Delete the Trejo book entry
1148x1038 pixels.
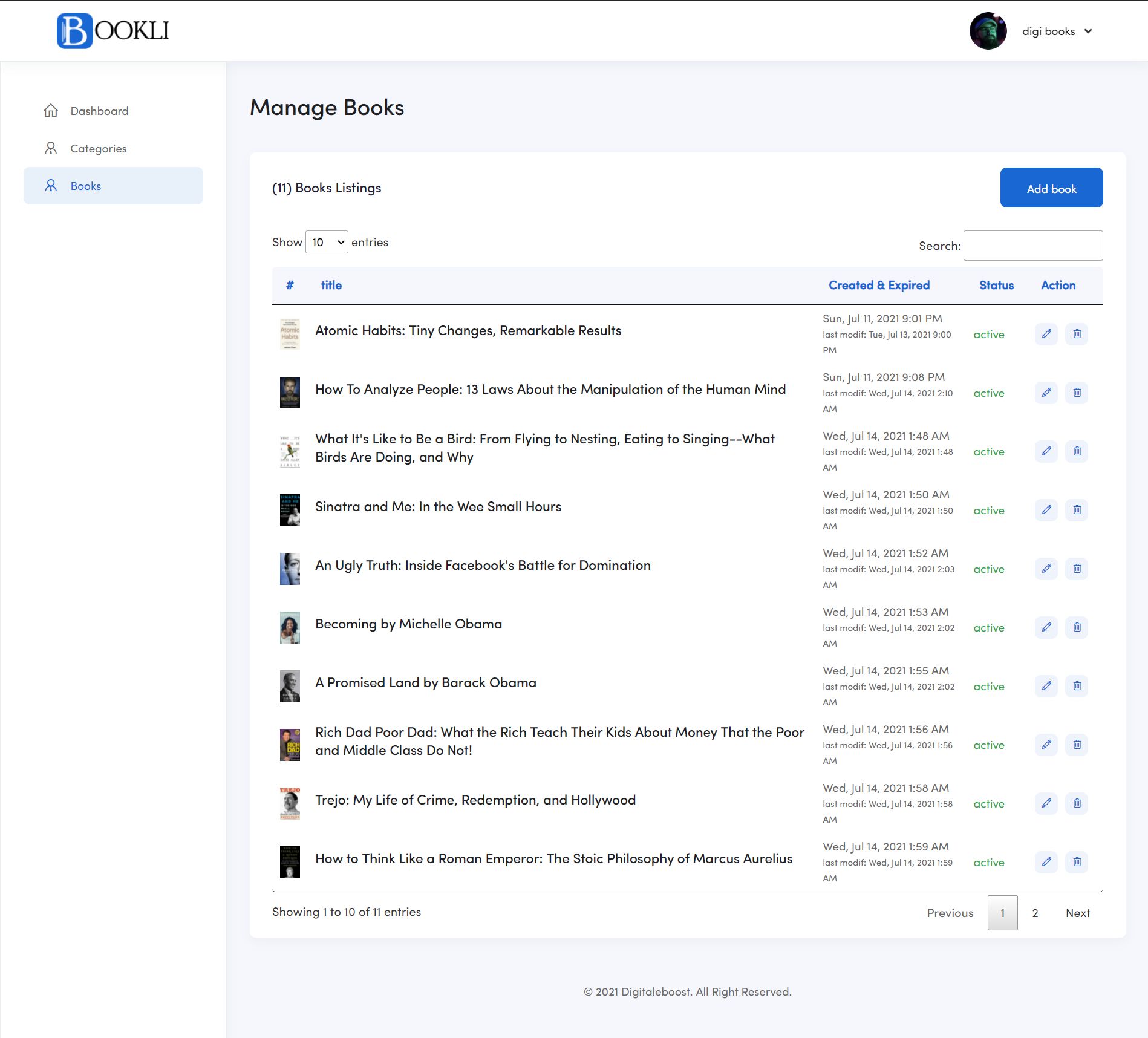pos(1077,803)
